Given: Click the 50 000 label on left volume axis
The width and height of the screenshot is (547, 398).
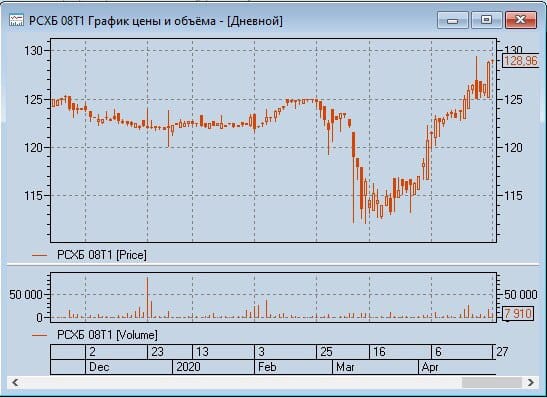Looking at the screenshot, I should (26, 295).
